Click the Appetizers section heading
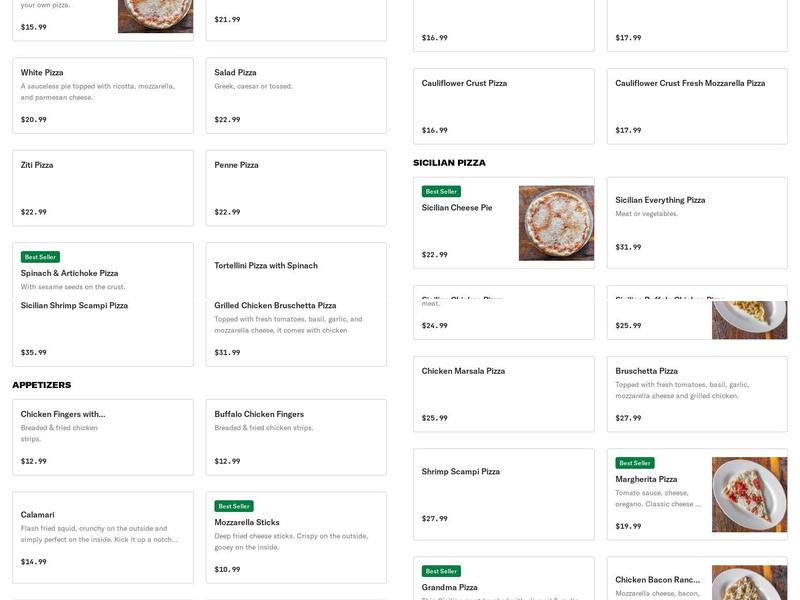Viewport: 800px width, 600px height. click(x=42, y=385)
